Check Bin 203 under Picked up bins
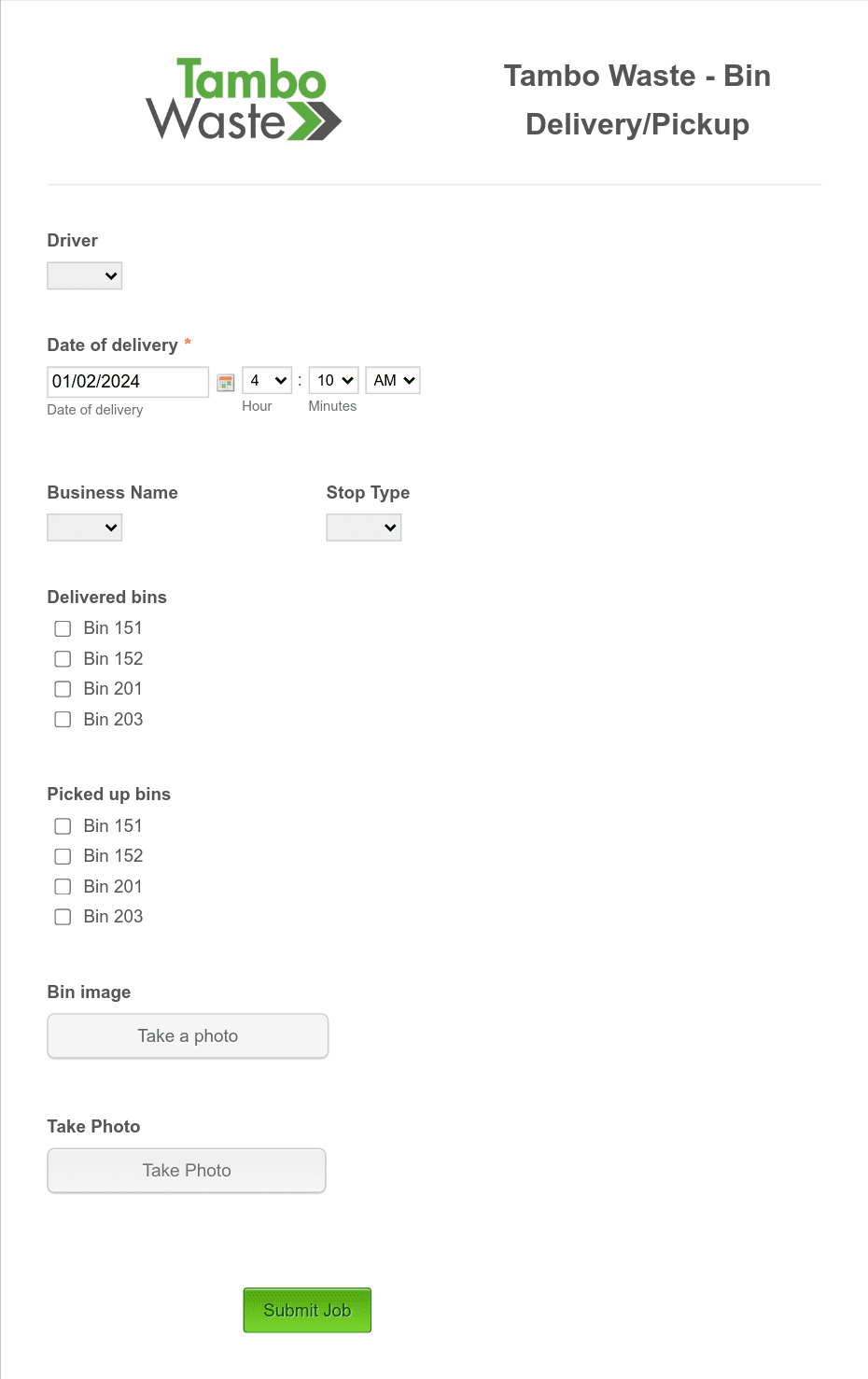868x1379 pixels. (x=63, y=917)
